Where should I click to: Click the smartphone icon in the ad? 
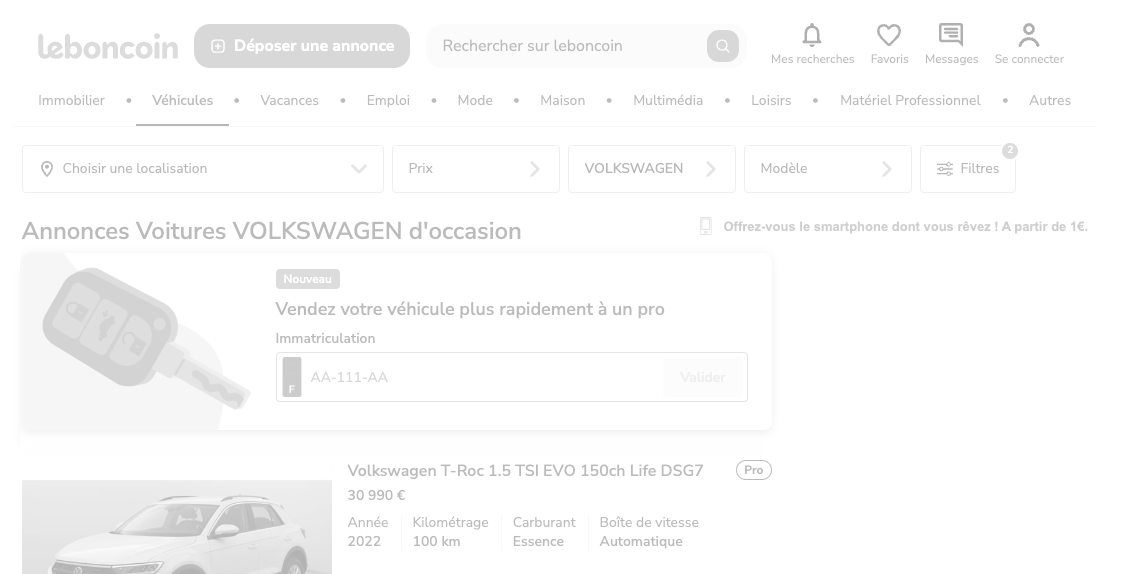[705, 226]
